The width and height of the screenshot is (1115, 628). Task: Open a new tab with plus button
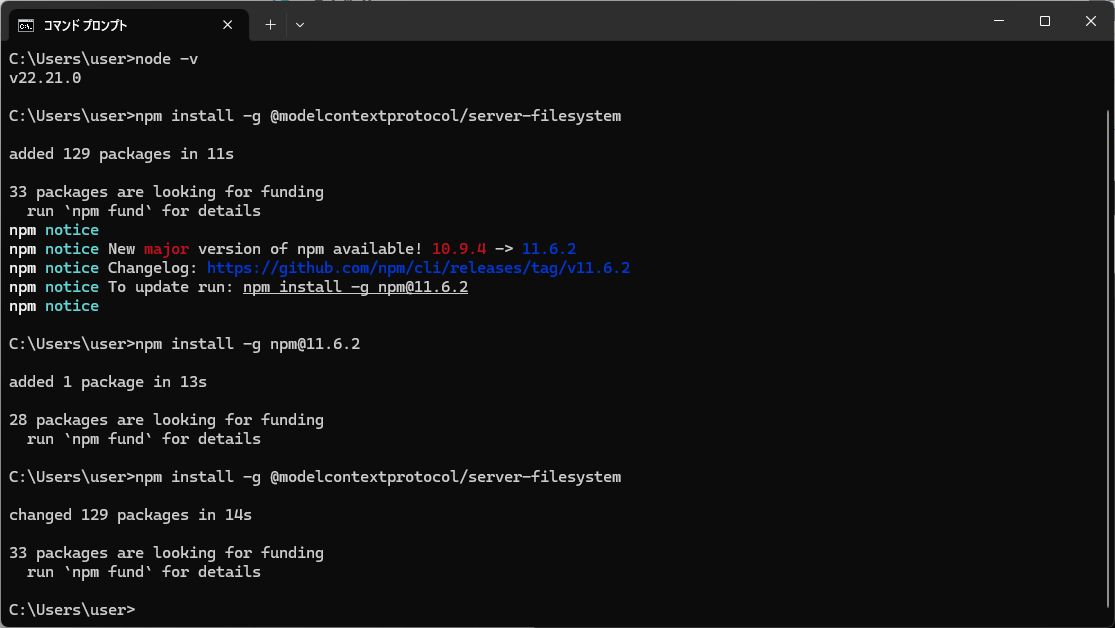click(270, 25)
